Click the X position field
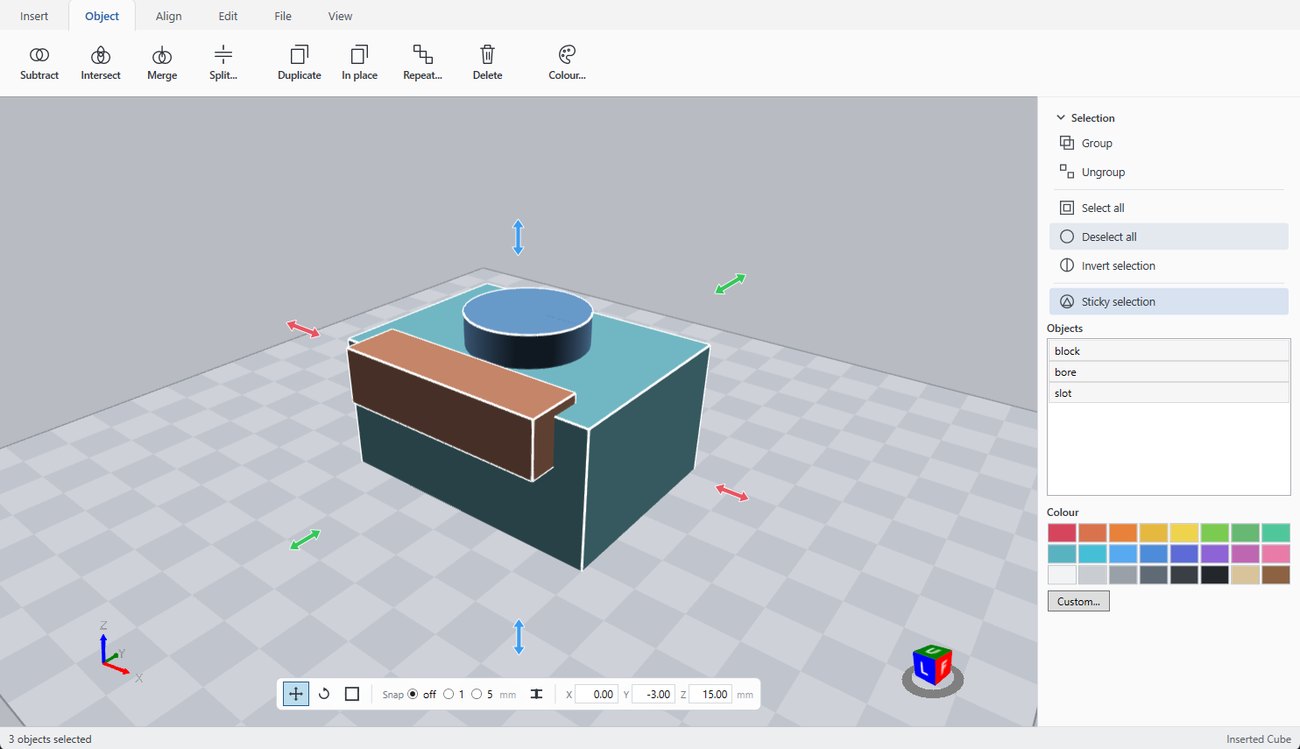This screenshot has width=1300, height=749. point(597,694)
